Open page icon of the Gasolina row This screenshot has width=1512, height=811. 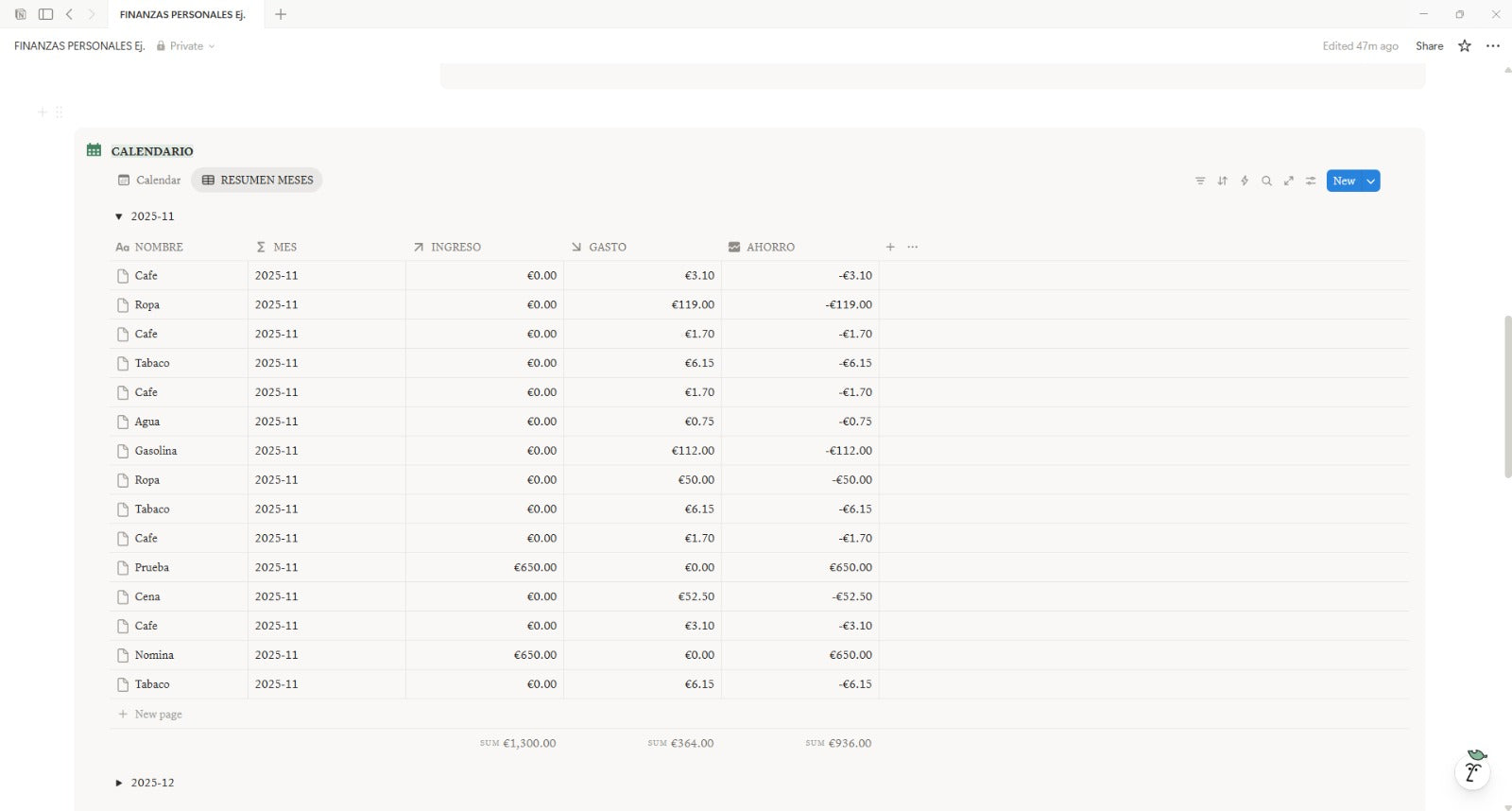[x=123, y=451]
